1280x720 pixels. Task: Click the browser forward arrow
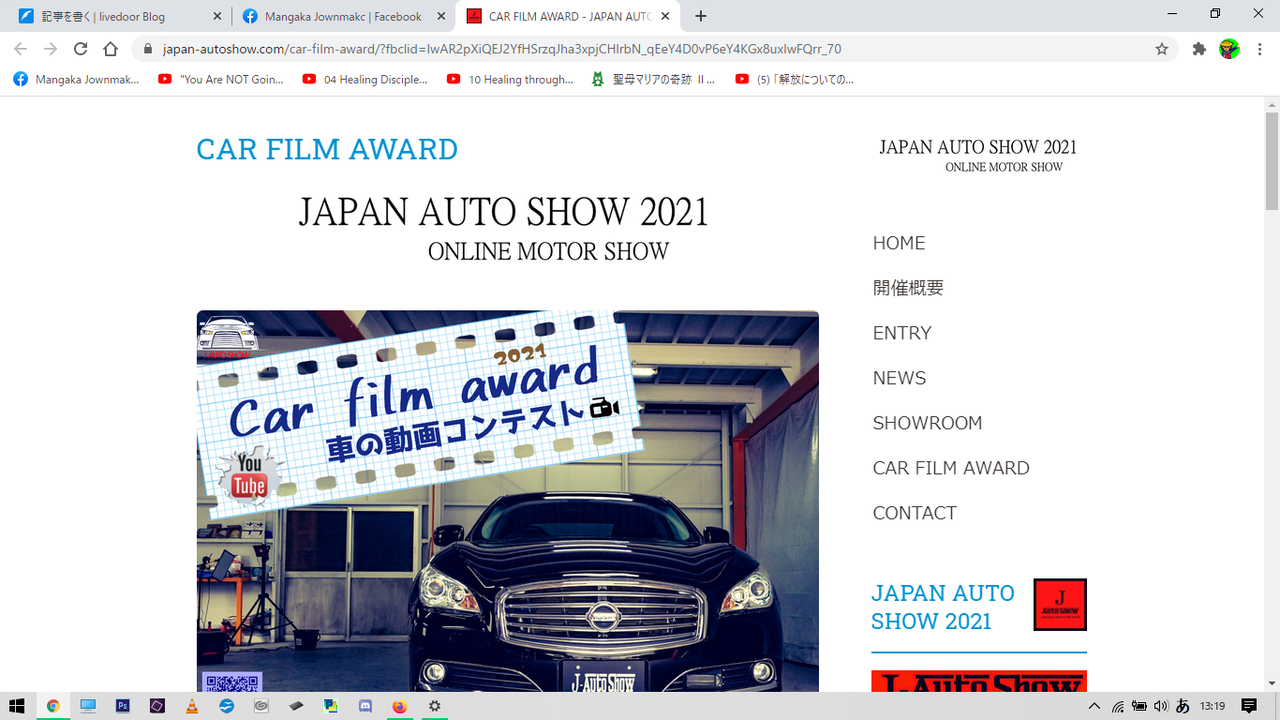tap(51, 49)
